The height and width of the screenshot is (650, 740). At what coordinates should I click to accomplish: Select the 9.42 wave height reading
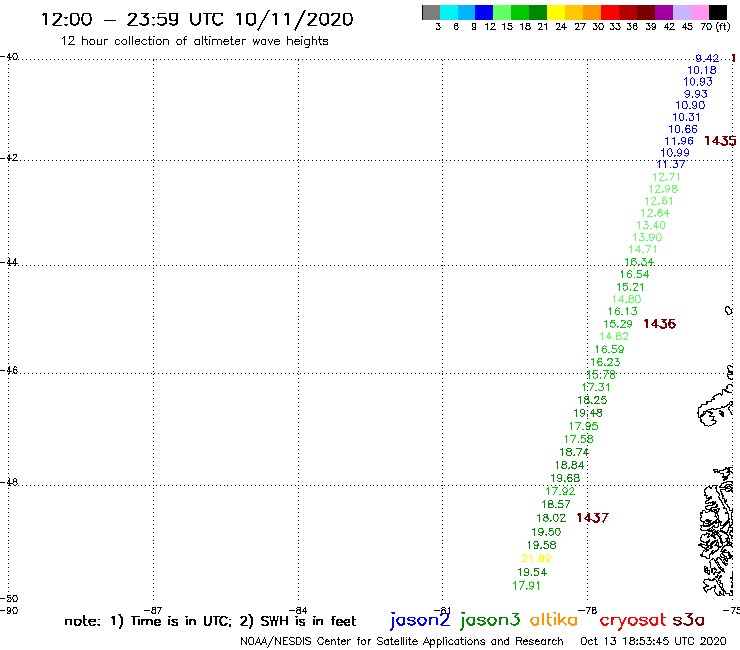[x=707, y=58]
